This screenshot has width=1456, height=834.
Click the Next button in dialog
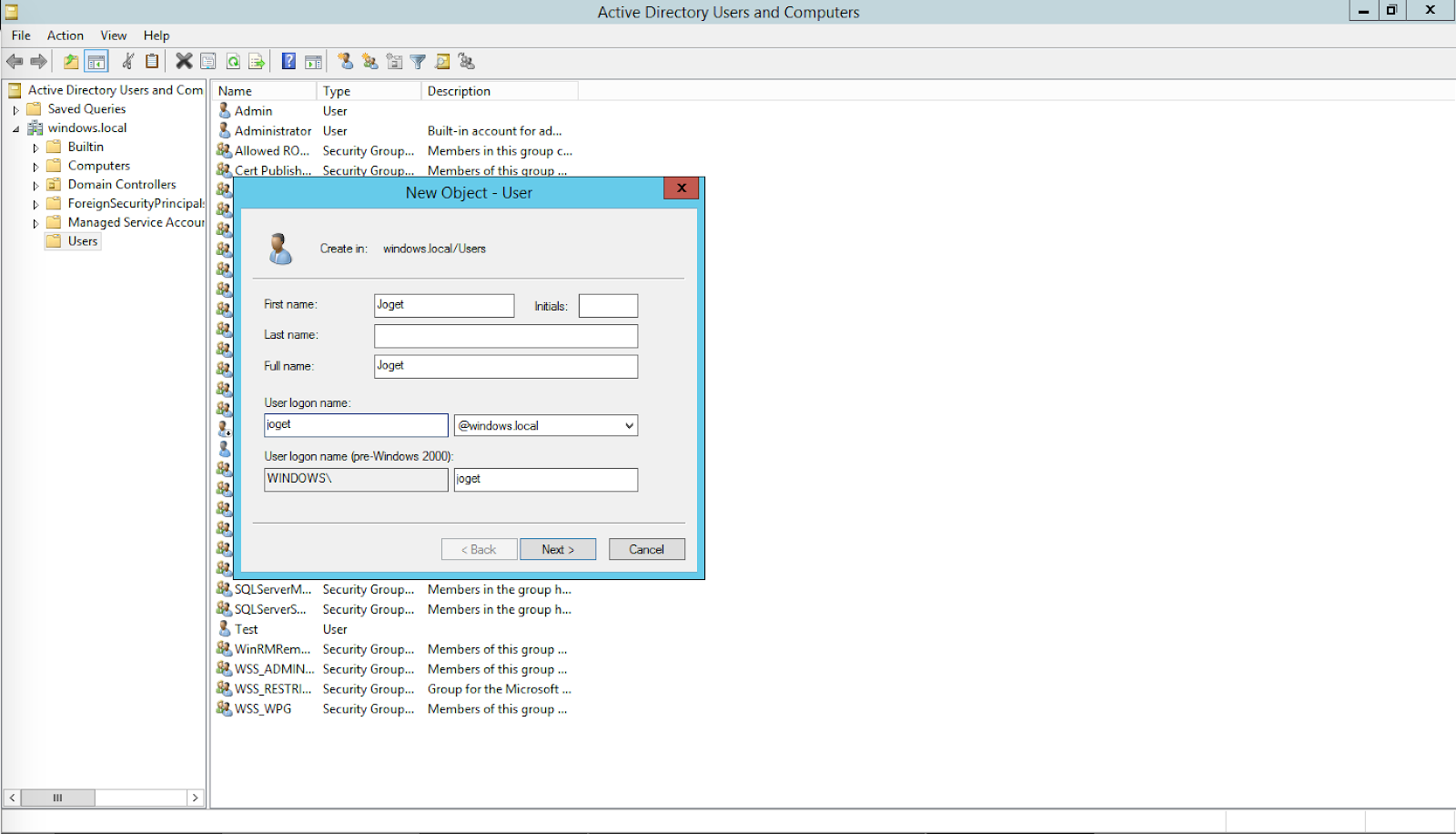558,549
